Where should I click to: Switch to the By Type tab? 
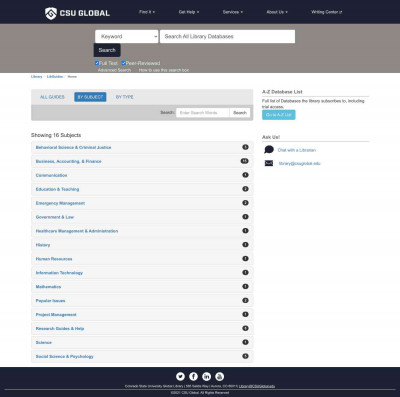click(125, 97)
